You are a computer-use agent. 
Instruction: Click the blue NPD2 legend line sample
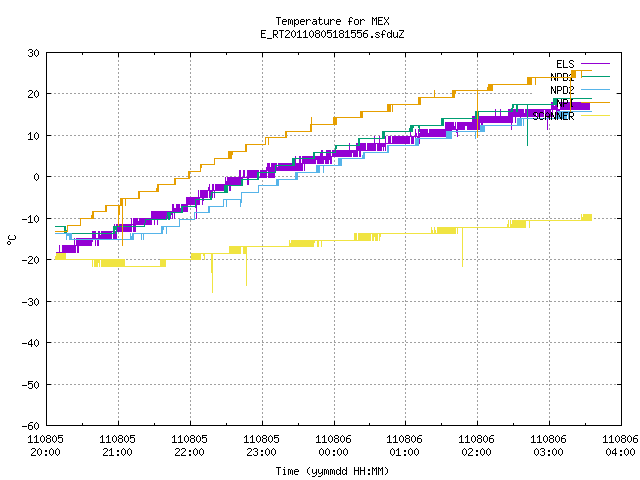[x=596, y=90]
